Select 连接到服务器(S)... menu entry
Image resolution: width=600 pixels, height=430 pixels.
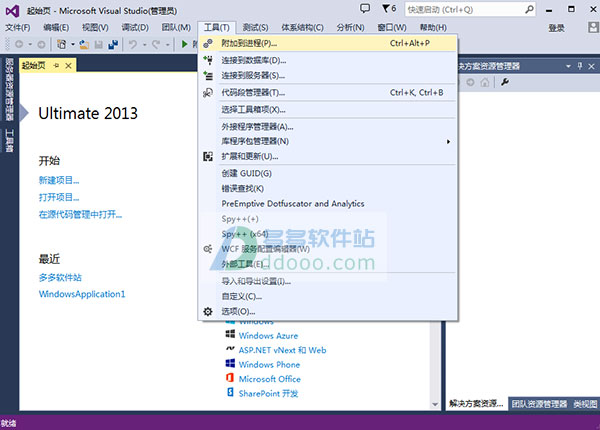tap(328, 76)
